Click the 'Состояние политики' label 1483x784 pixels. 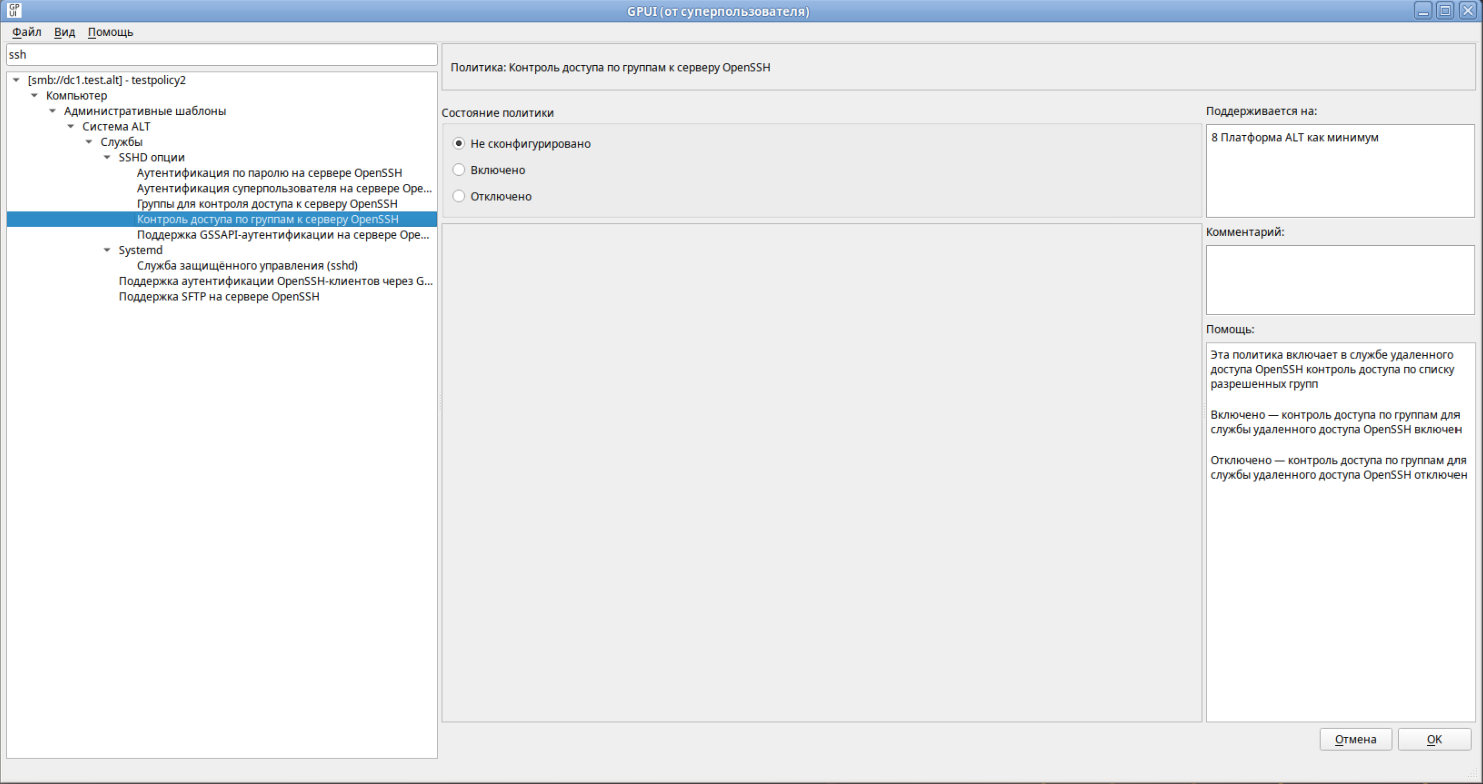[497, 113]
